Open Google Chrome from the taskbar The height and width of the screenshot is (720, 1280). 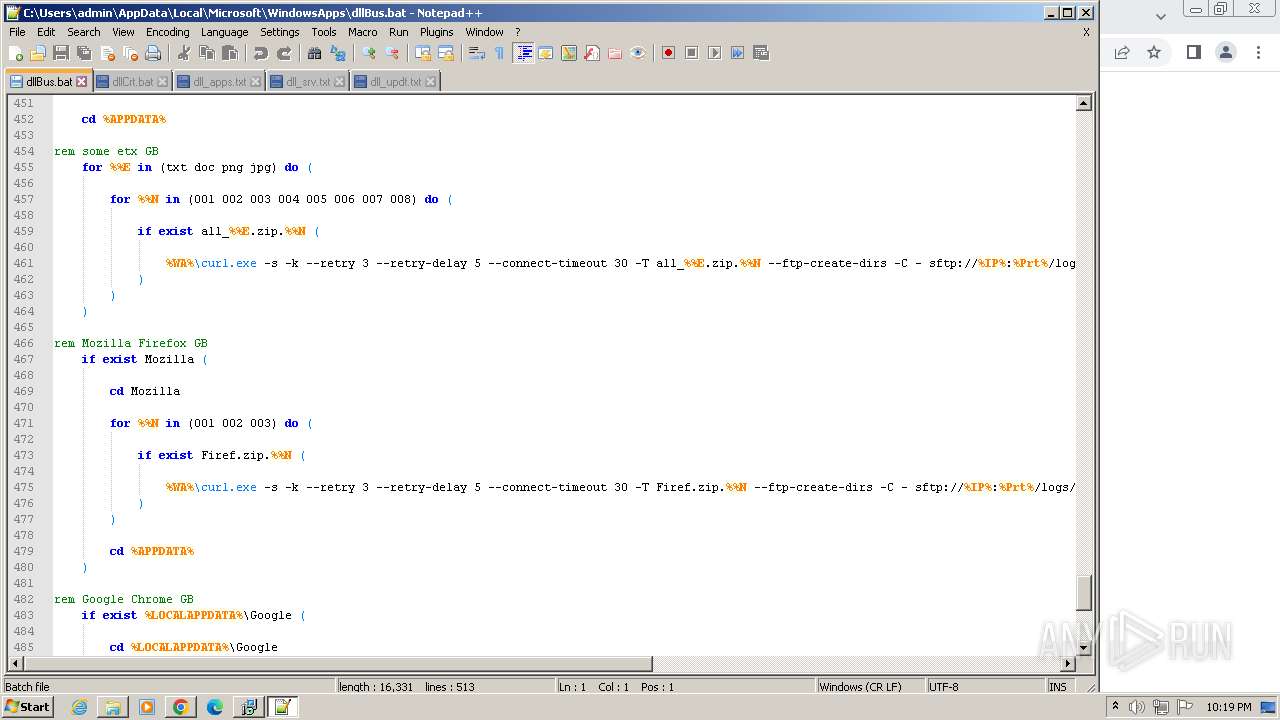point(180,707)
